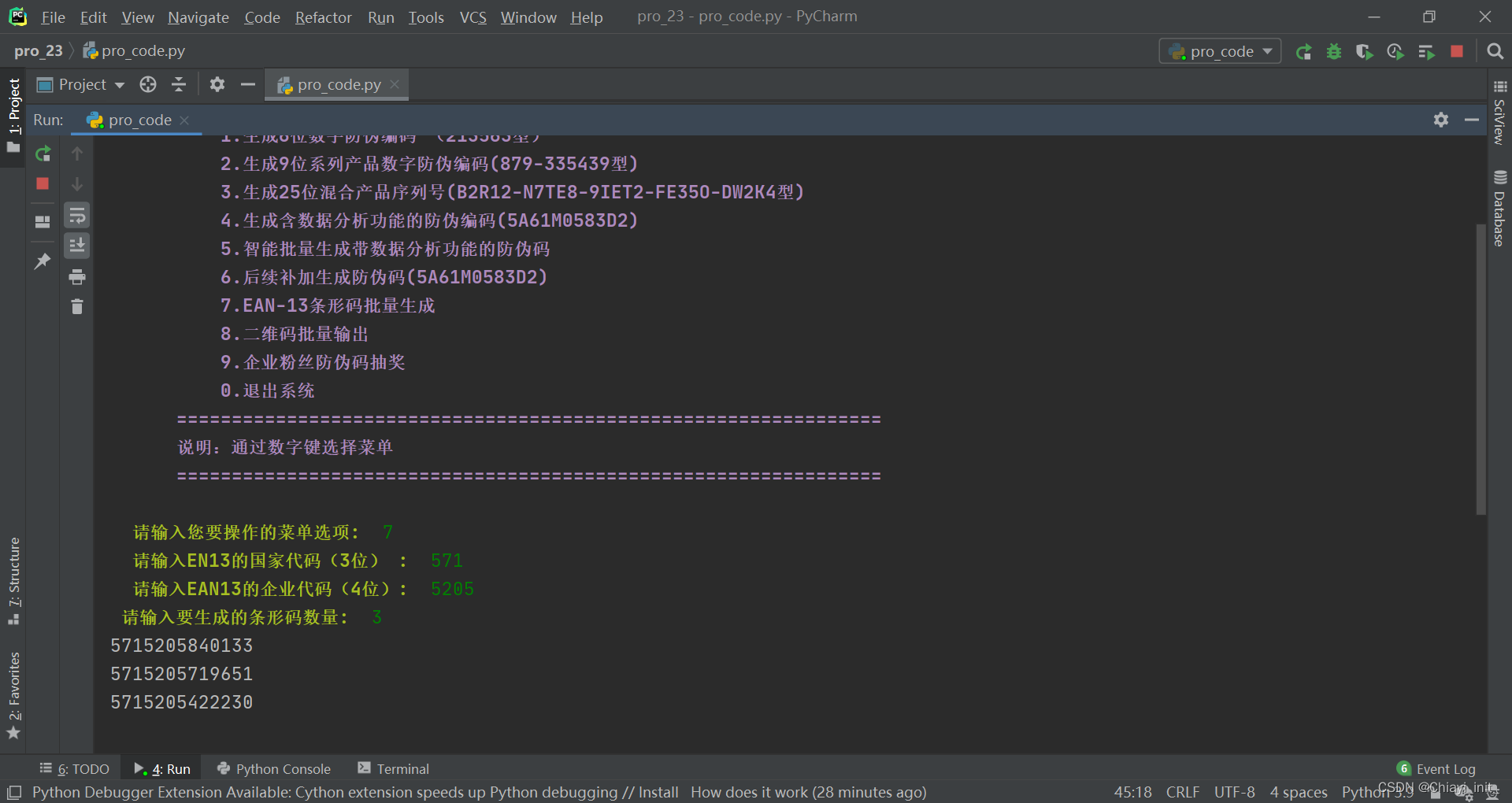Stop pro_code from main toolbar

coord(1457,52)
